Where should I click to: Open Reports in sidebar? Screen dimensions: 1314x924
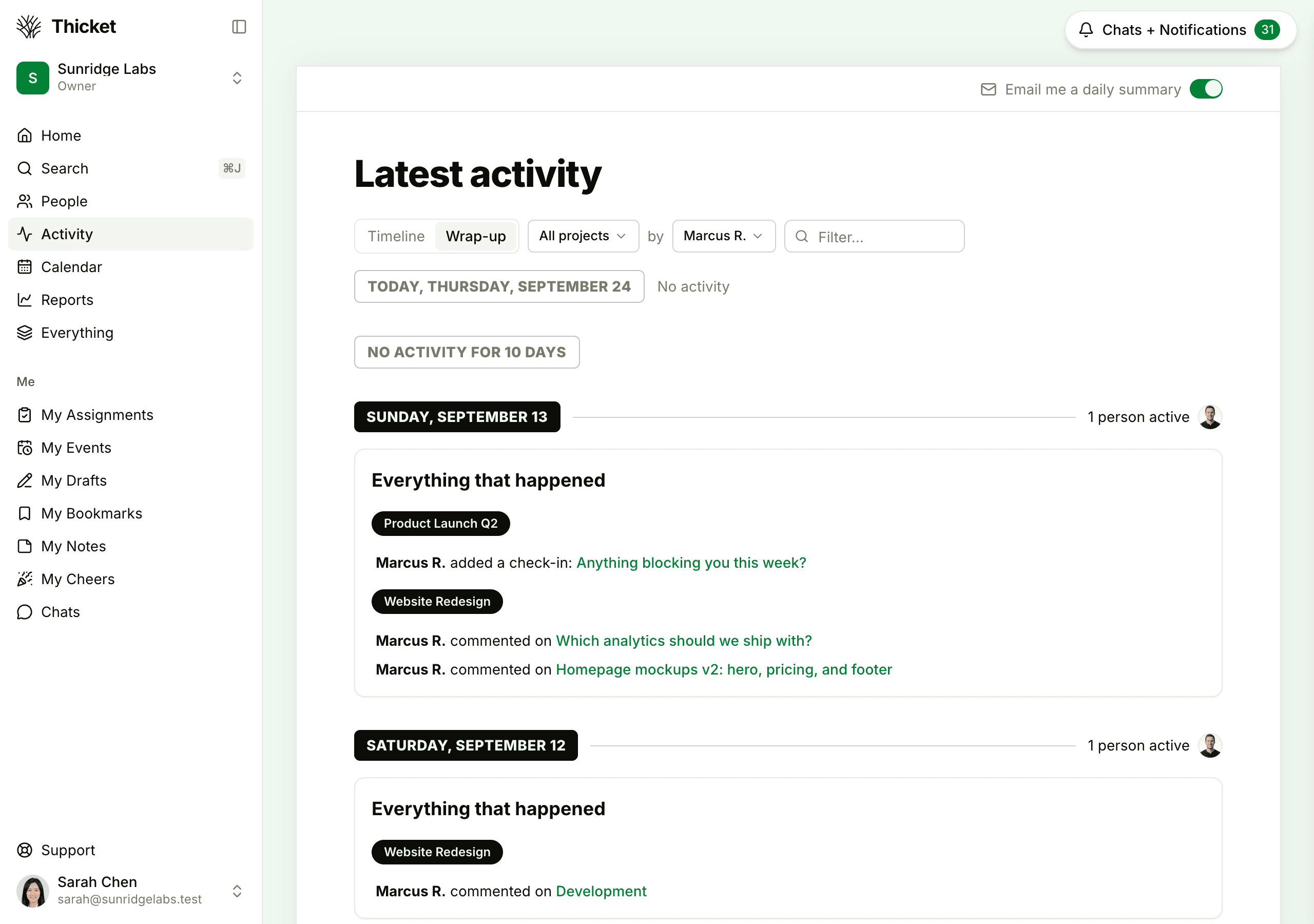pos(130,300)
